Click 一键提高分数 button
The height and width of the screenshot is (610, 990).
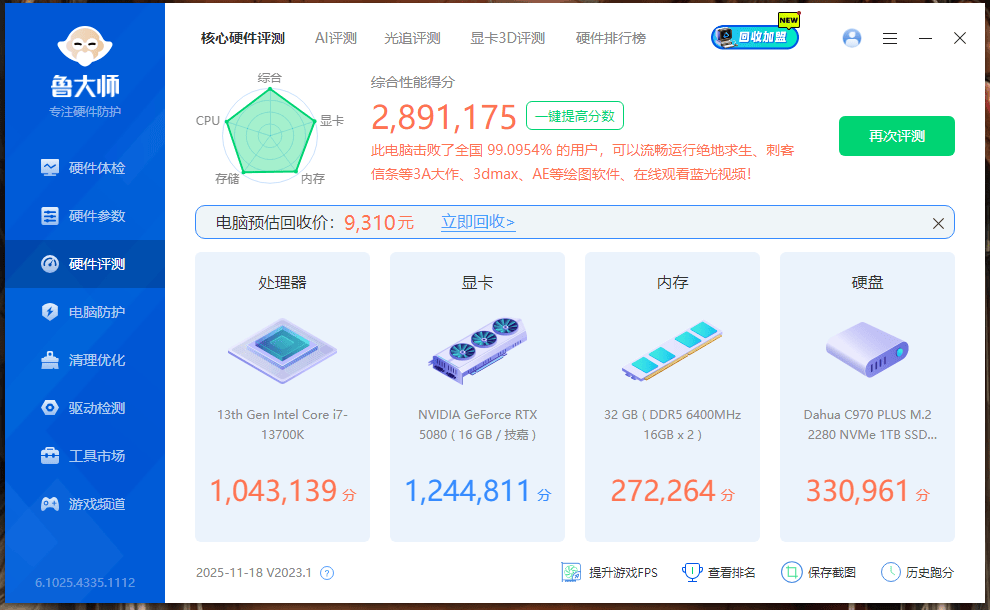click(575, 116)
